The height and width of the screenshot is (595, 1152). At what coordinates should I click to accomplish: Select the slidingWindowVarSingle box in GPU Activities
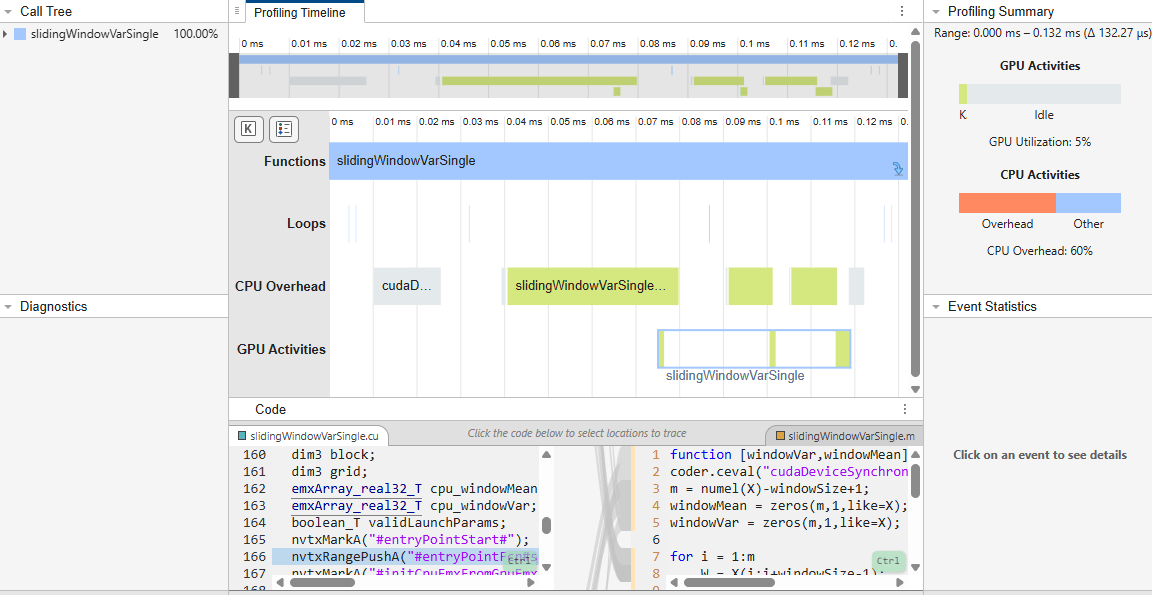(x=754, y=349)
